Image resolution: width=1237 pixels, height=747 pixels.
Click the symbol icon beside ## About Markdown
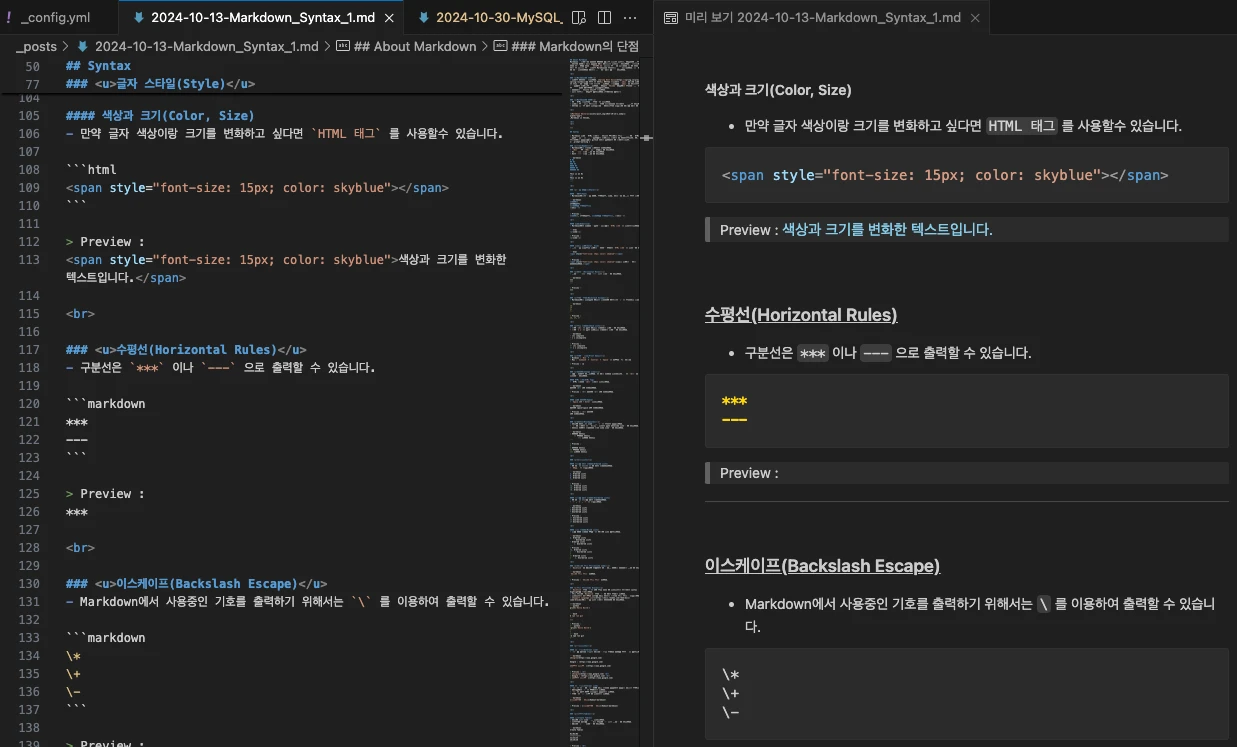click(x=343, y=46)
